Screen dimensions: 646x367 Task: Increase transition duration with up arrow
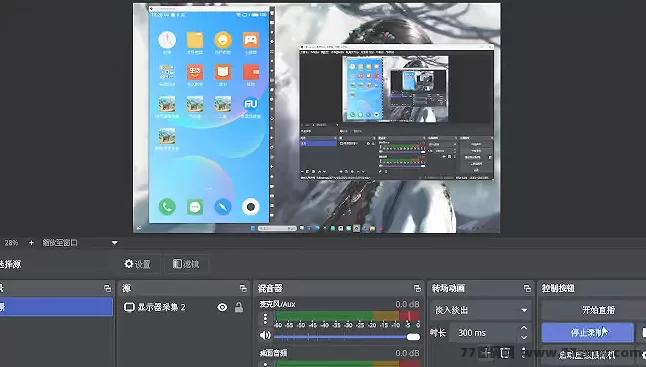(524, 328)
